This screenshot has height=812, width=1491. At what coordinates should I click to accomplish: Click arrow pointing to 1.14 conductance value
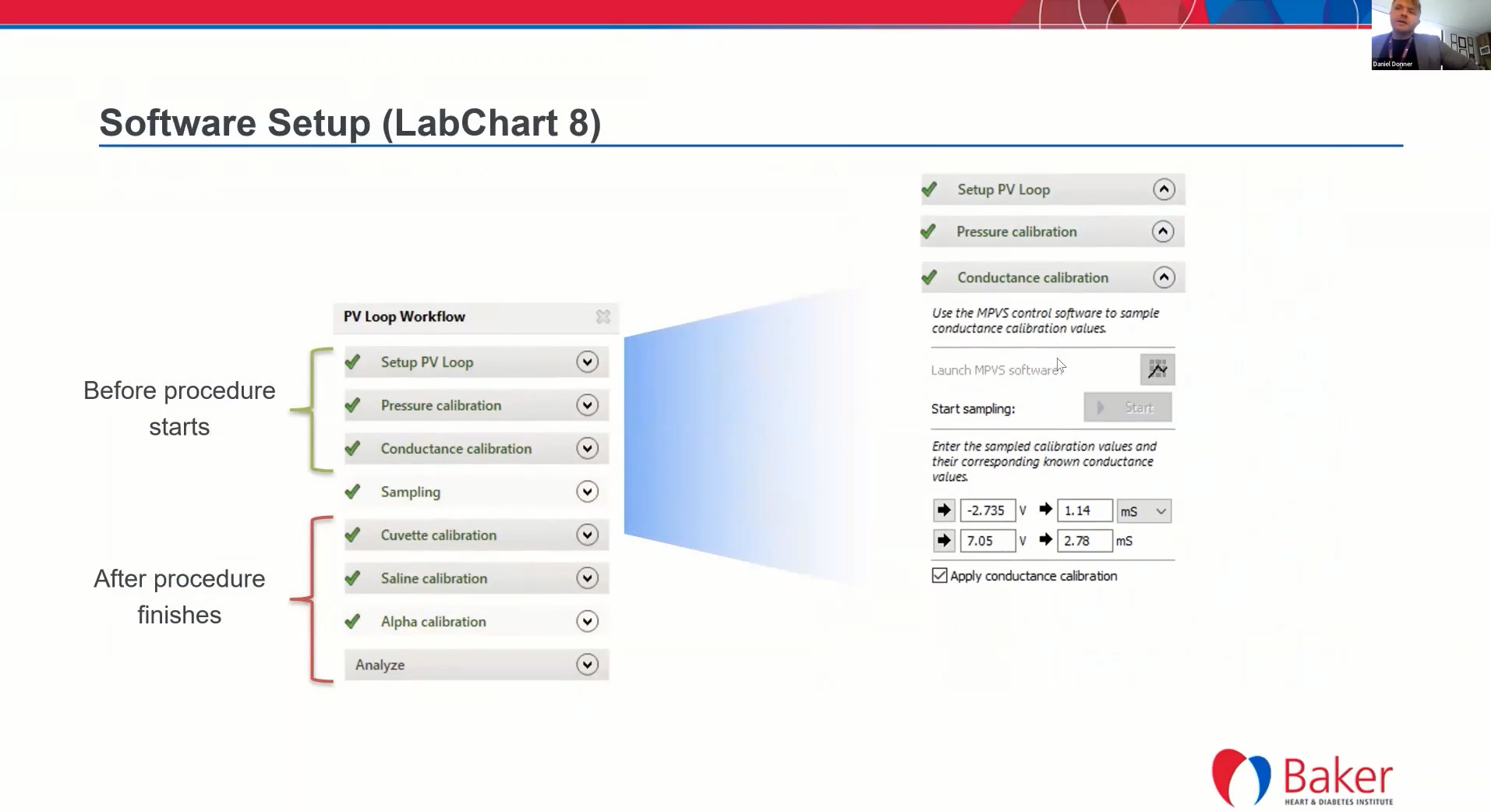pos(1045,510)
